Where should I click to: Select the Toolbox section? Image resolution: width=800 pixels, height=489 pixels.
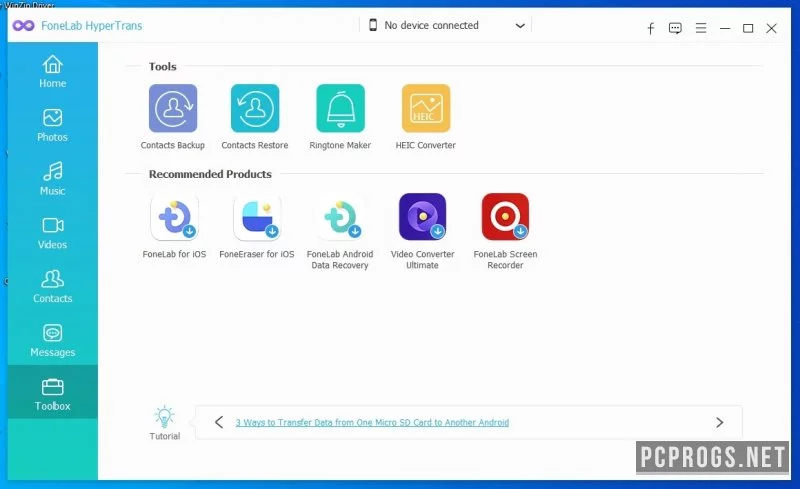pos(53,392)
